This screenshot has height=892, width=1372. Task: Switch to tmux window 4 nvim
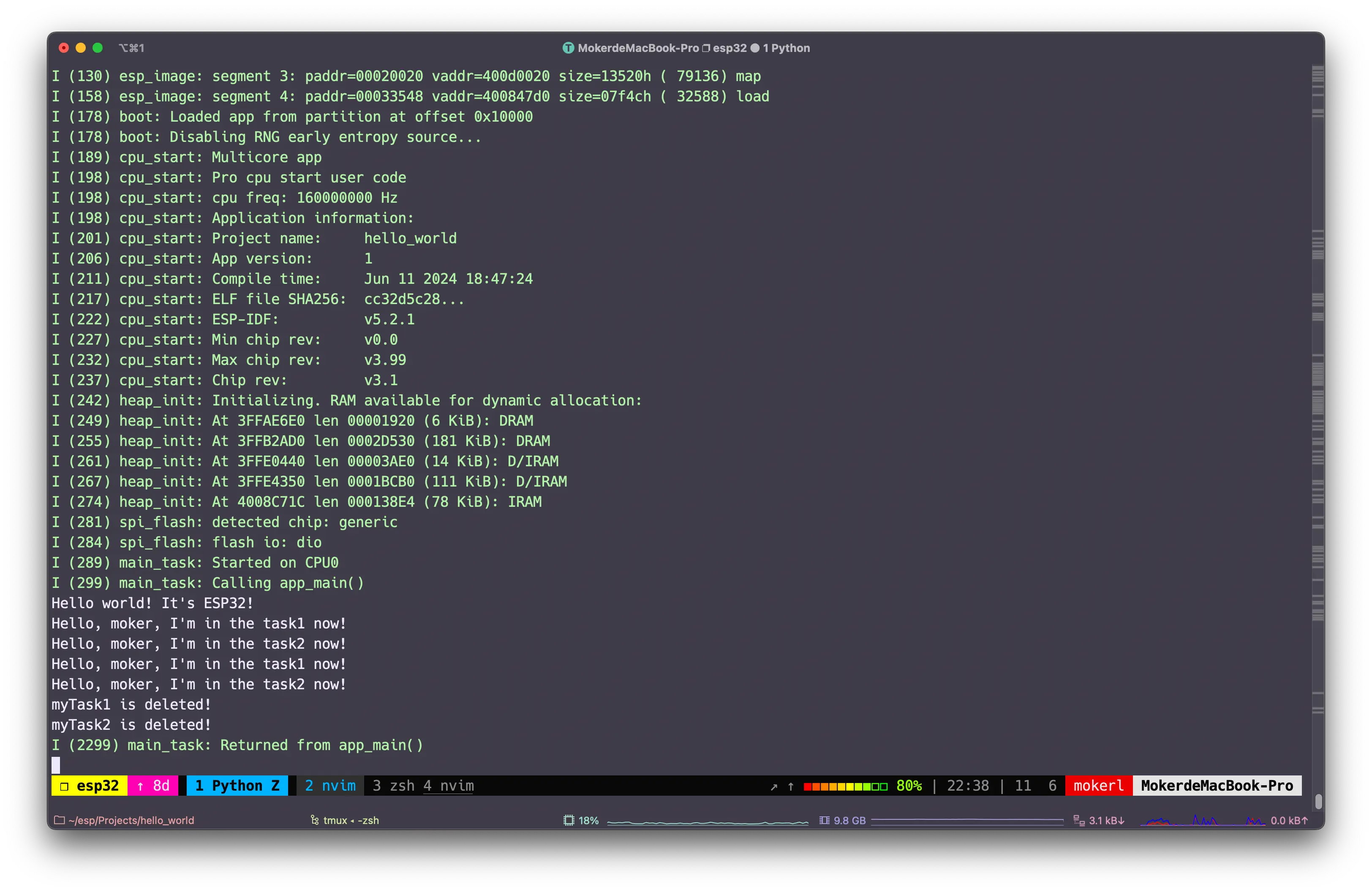(x=449, y=786)
